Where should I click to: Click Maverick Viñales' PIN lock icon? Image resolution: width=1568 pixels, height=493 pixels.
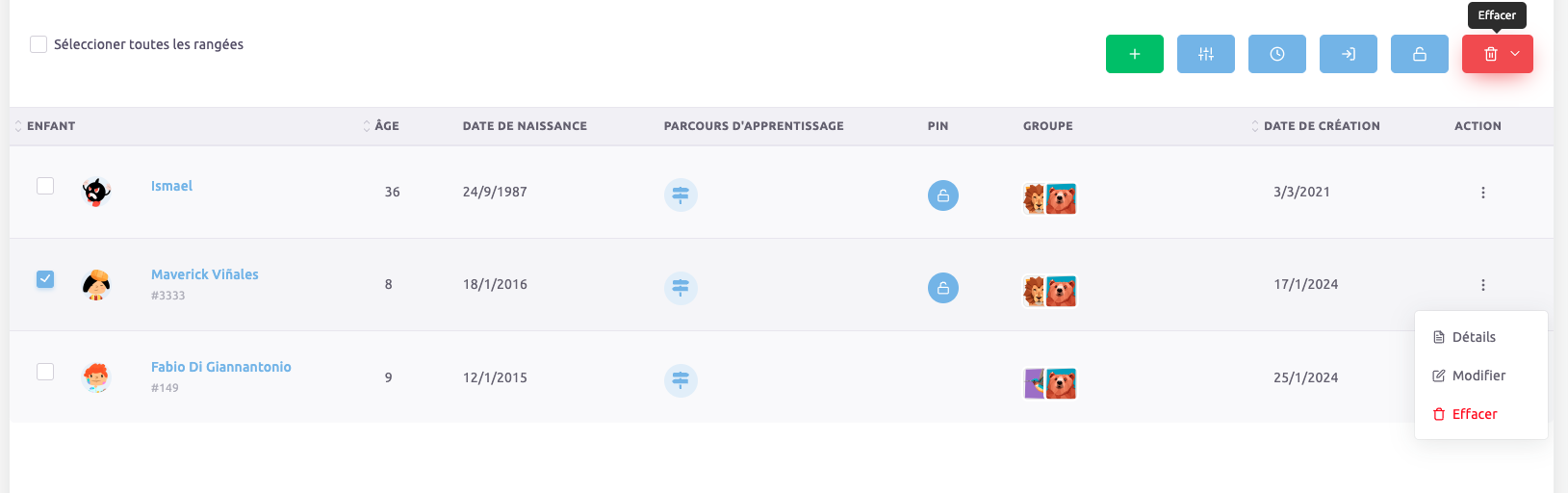942,288
